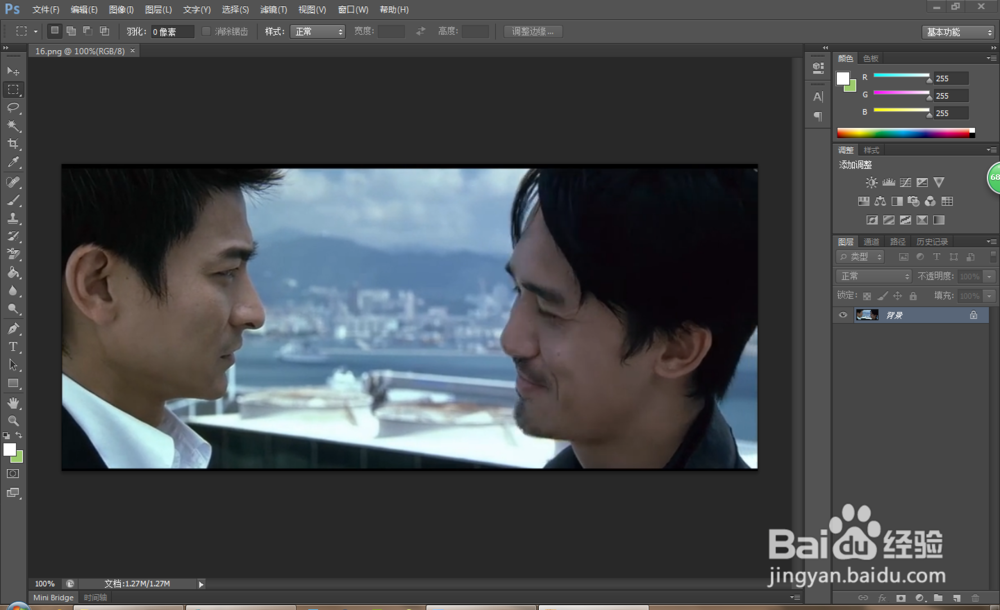This screenshot has width=1000, height=610.
Task: Switch to the 历史记录 history tab
Action: point(932,242)
